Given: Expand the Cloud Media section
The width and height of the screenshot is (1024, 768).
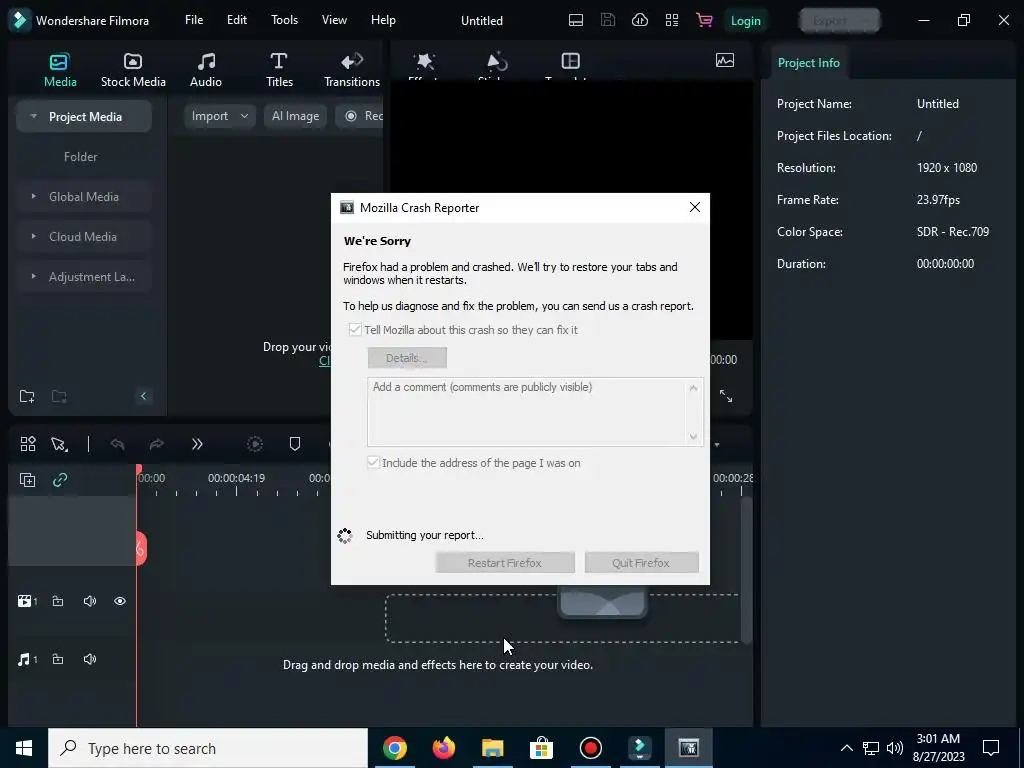Looking at the screenshot, I should [x=33, y=236].
